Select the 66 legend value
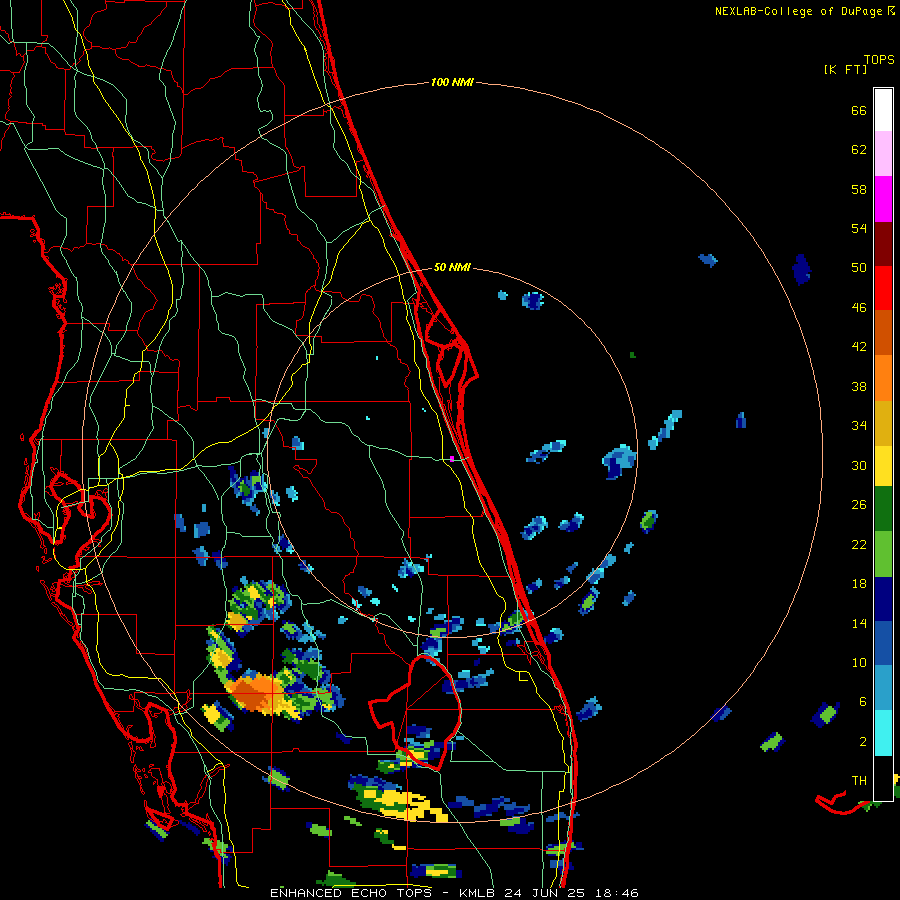This screenshot has width=900, height=900. point(859,110)
